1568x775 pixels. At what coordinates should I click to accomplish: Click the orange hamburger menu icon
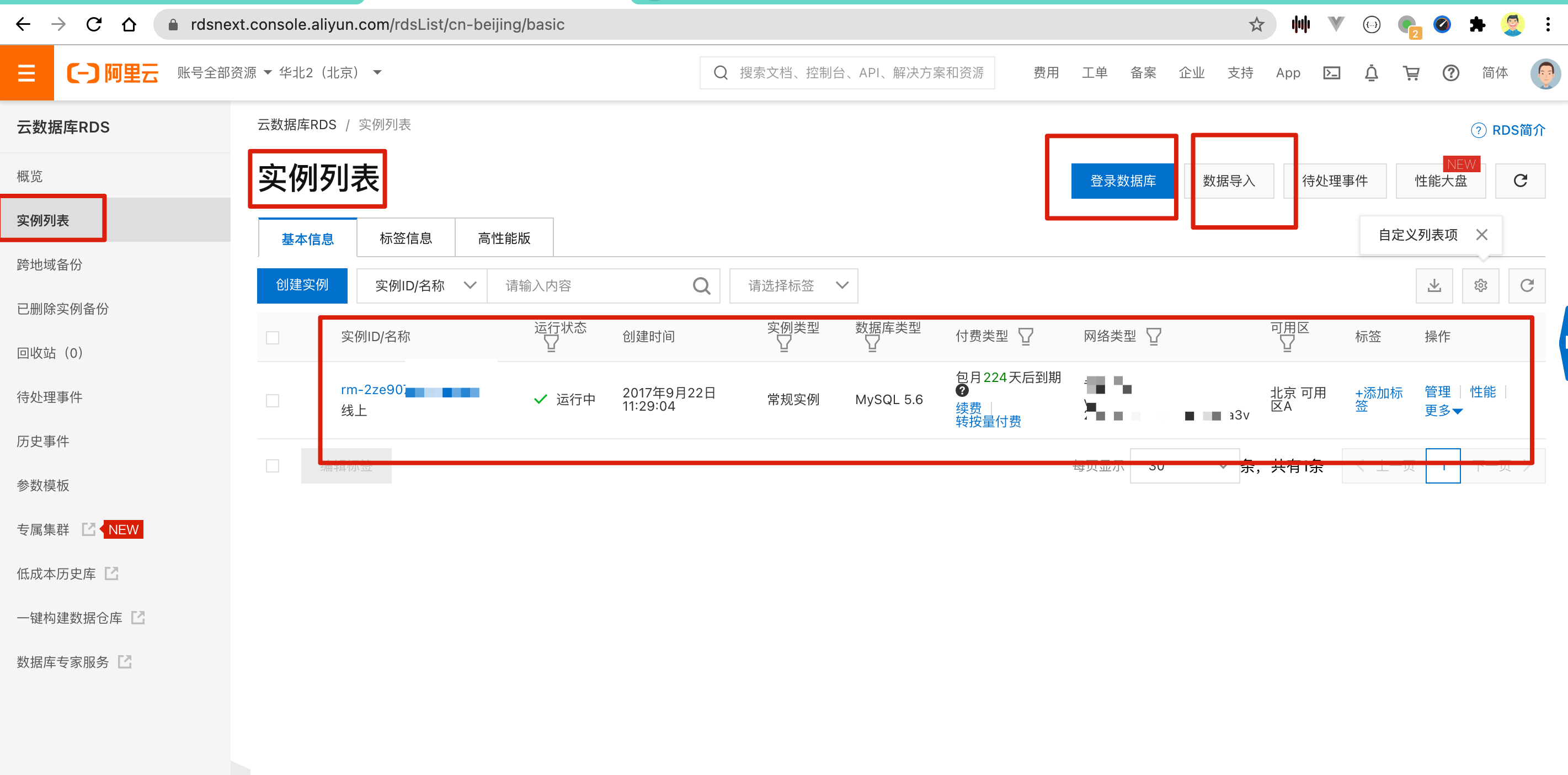[26, 73]
